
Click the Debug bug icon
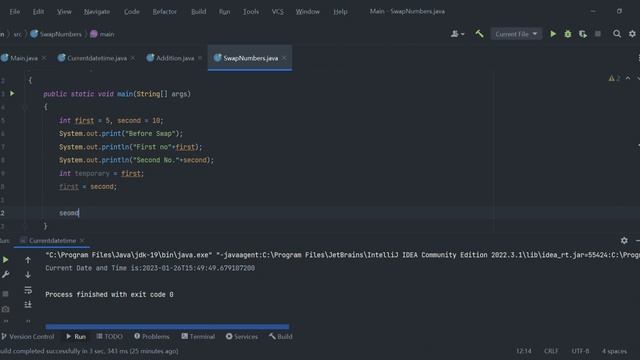click(x=568, y=34)
